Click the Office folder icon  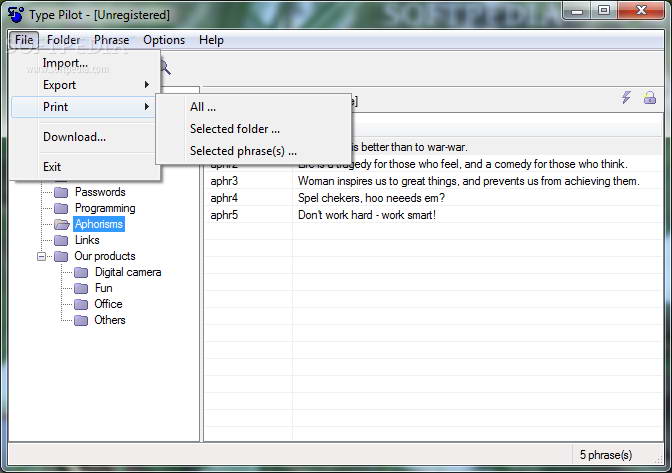[x=81, y=304]
